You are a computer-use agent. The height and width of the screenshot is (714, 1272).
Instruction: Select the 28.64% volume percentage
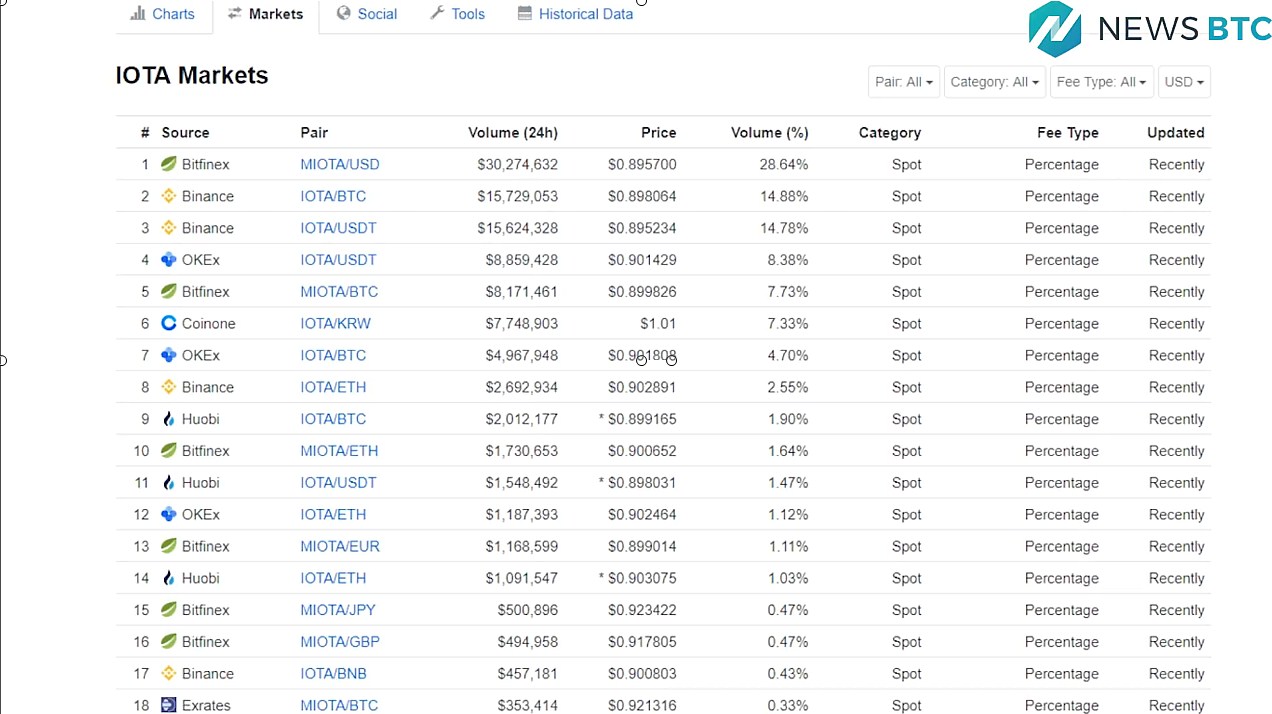(784, 164)
